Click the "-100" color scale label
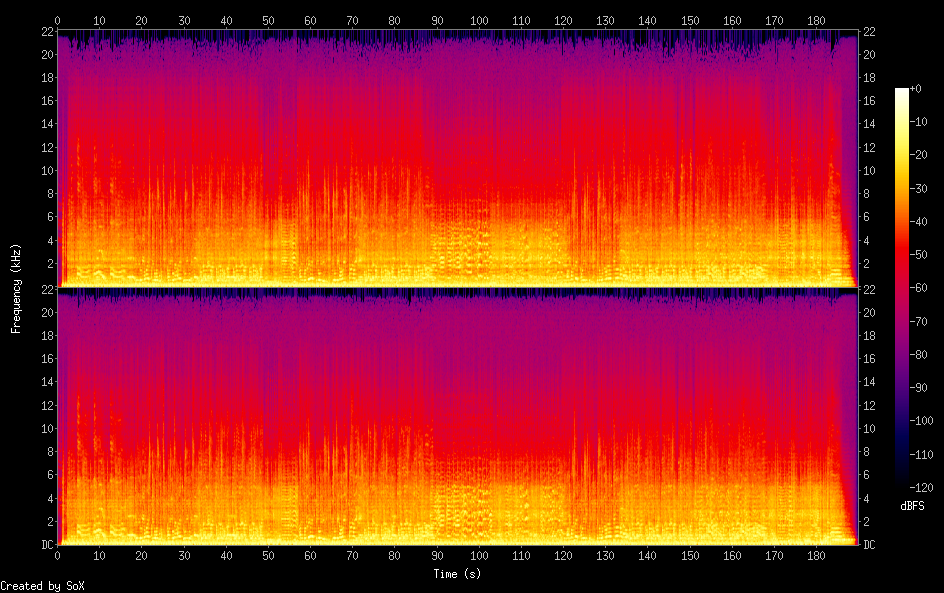Image resolution: width=944 pixels, height=593 pixels. [x=921, y=421]
